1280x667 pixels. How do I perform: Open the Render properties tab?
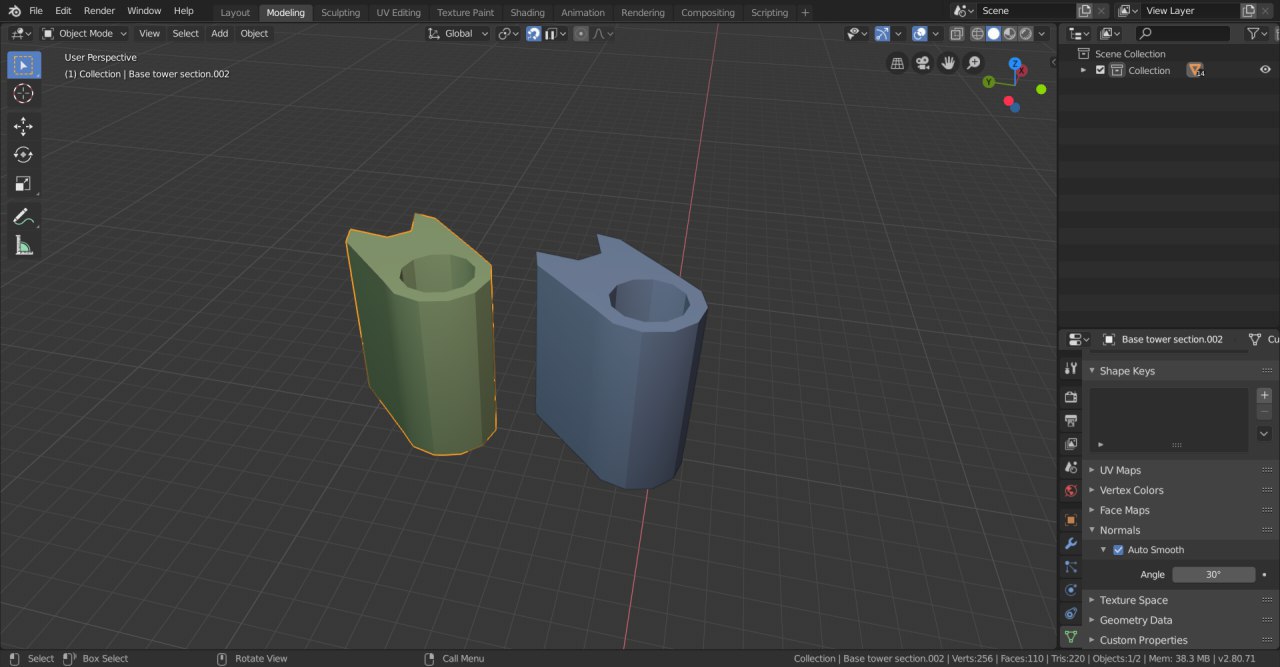coord(1070,397)
